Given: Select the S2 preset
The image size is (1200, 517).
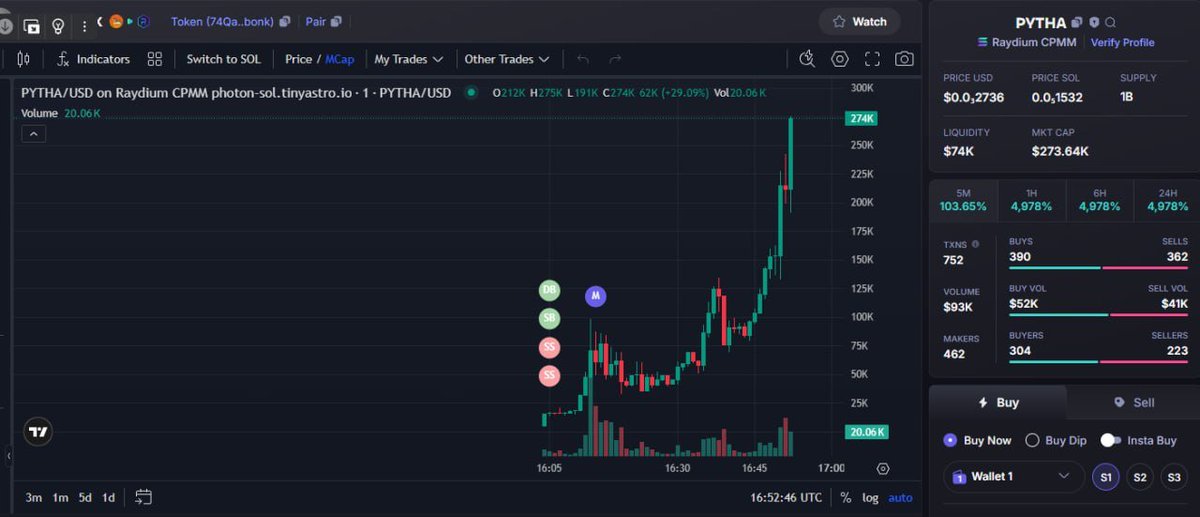Looking at the screenshot, I should [1140, 477].
